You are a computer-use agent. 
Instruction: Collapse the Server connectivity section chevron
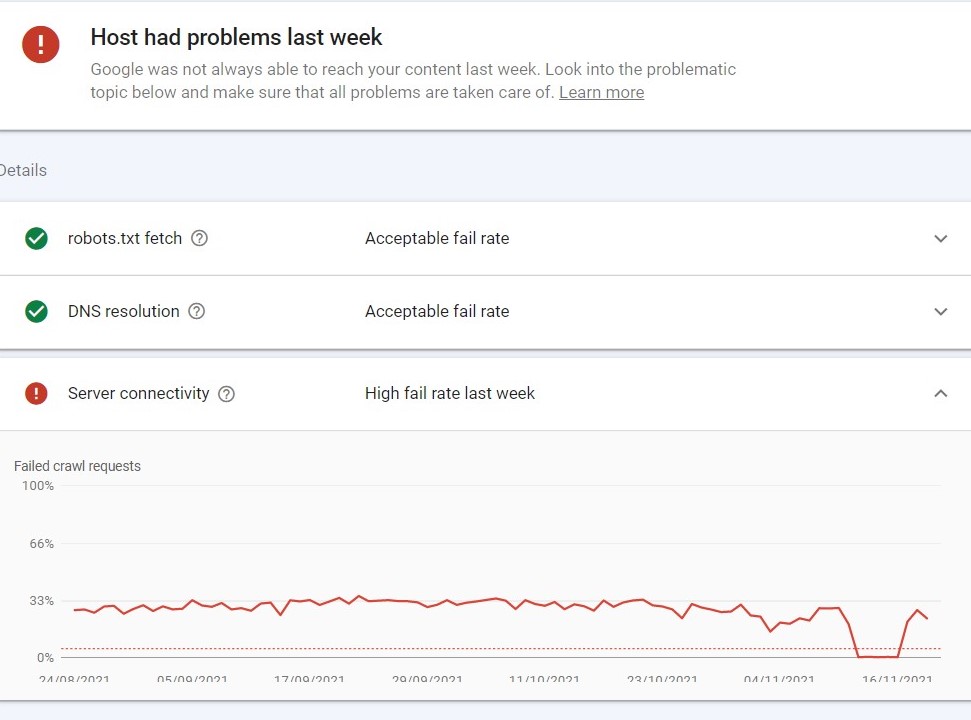[941, 393]
